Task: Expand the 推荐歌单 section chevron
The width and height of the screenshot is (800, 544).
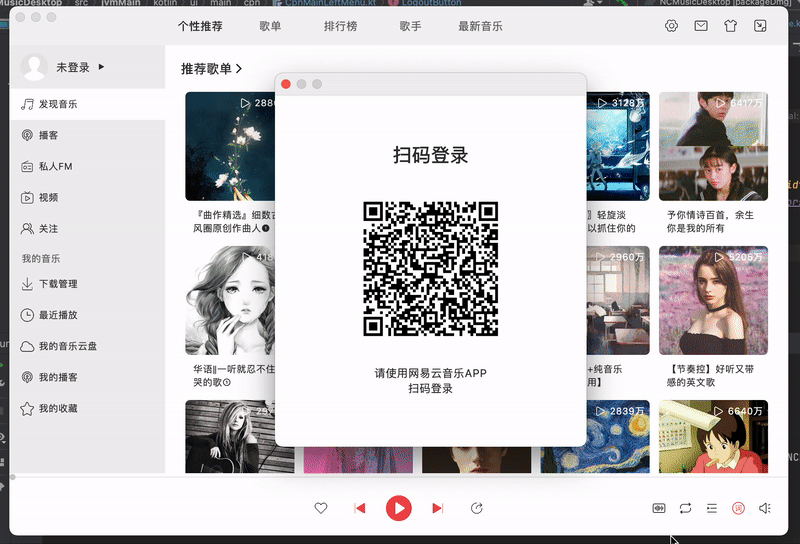Action: (x=239, y=68)
